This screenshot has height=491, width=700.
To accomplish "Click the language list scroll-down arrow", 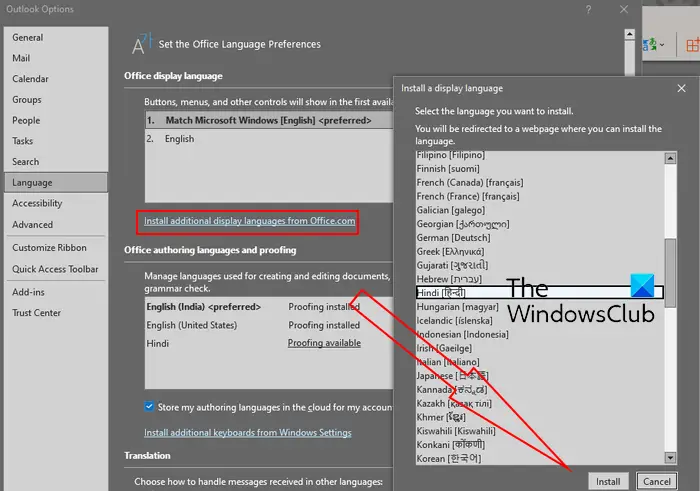I will point(670,458).
